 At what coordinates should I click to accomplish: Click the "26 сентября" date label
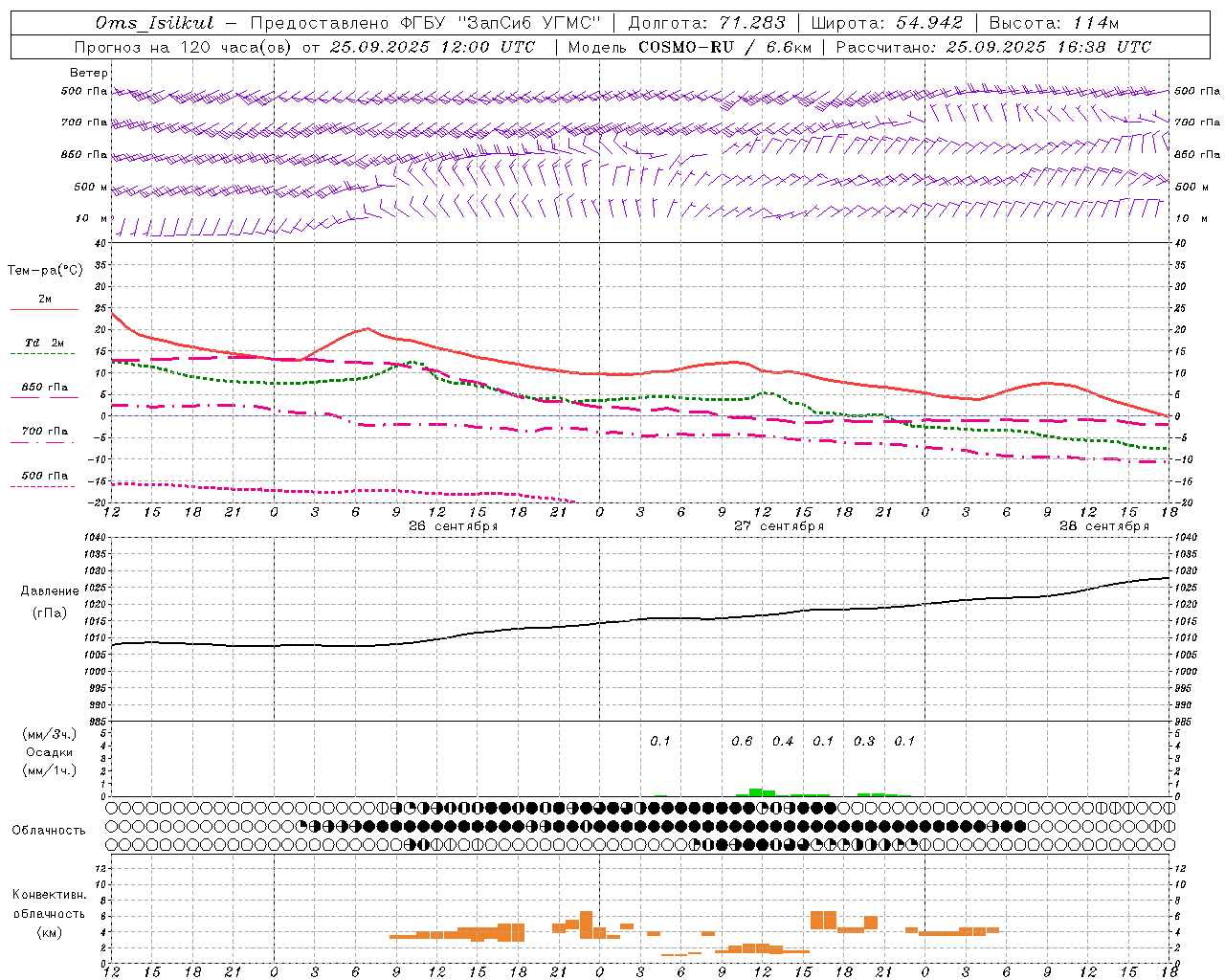click(x=454, y=526)
